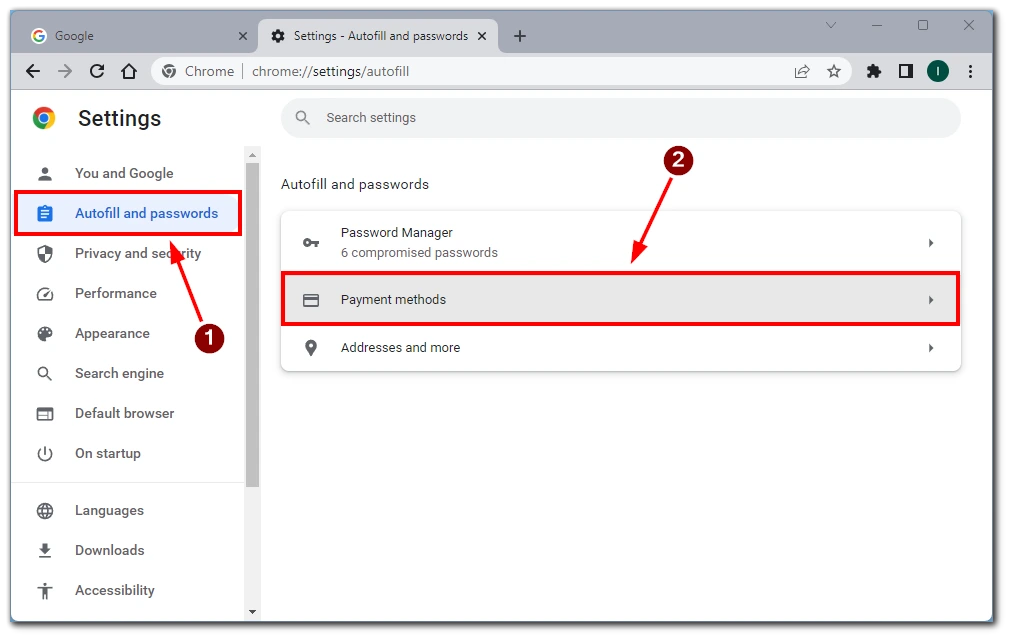The image size is (1011, 640).
Task: Click the Languages globe icon
Action: coord(44,511)
